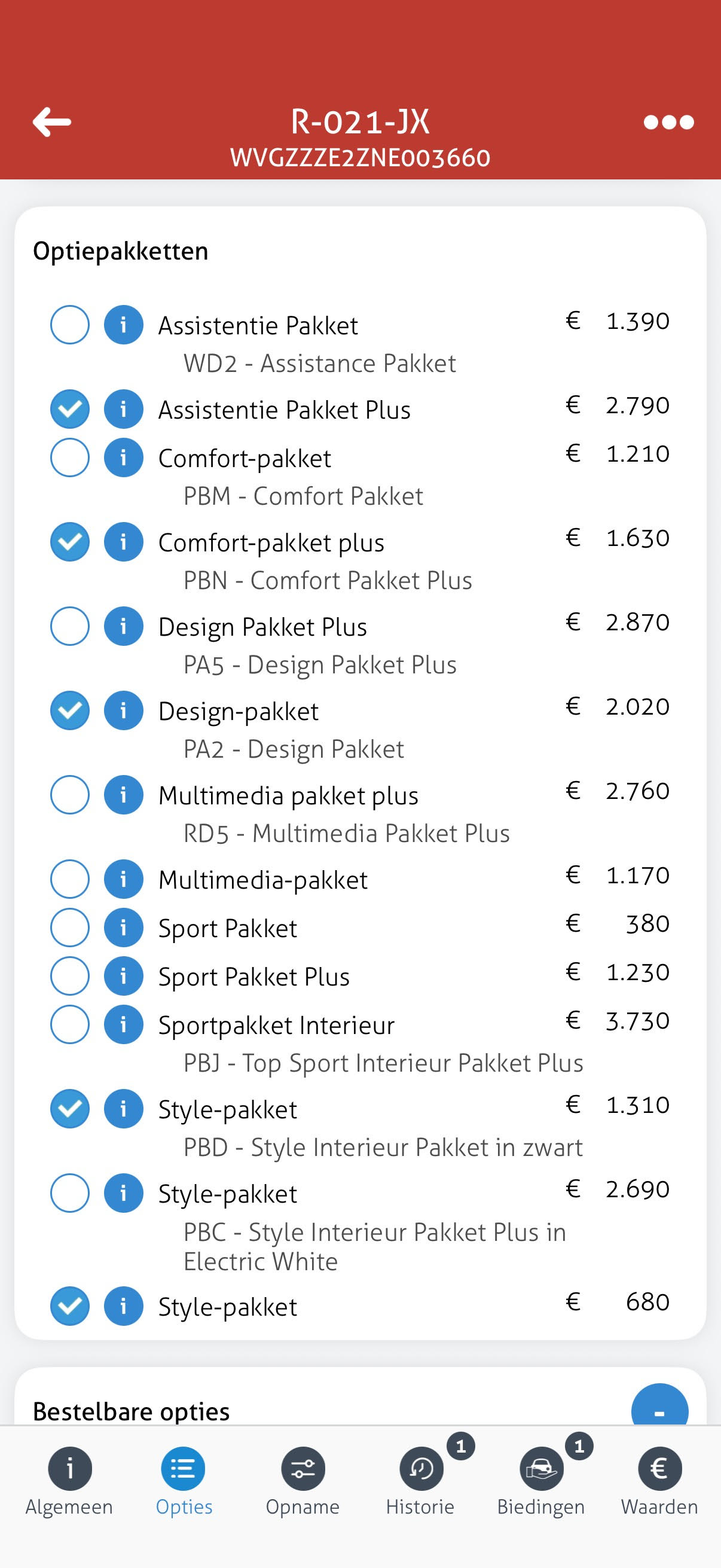Screen dimensions: 721x1568
Task: Open the three-dot more menu
Action: click(668, 123)
